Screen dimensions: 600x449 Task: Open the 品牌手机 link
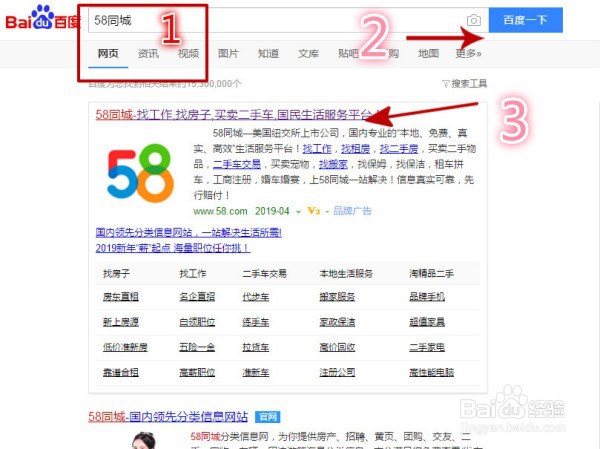point(427,297)
